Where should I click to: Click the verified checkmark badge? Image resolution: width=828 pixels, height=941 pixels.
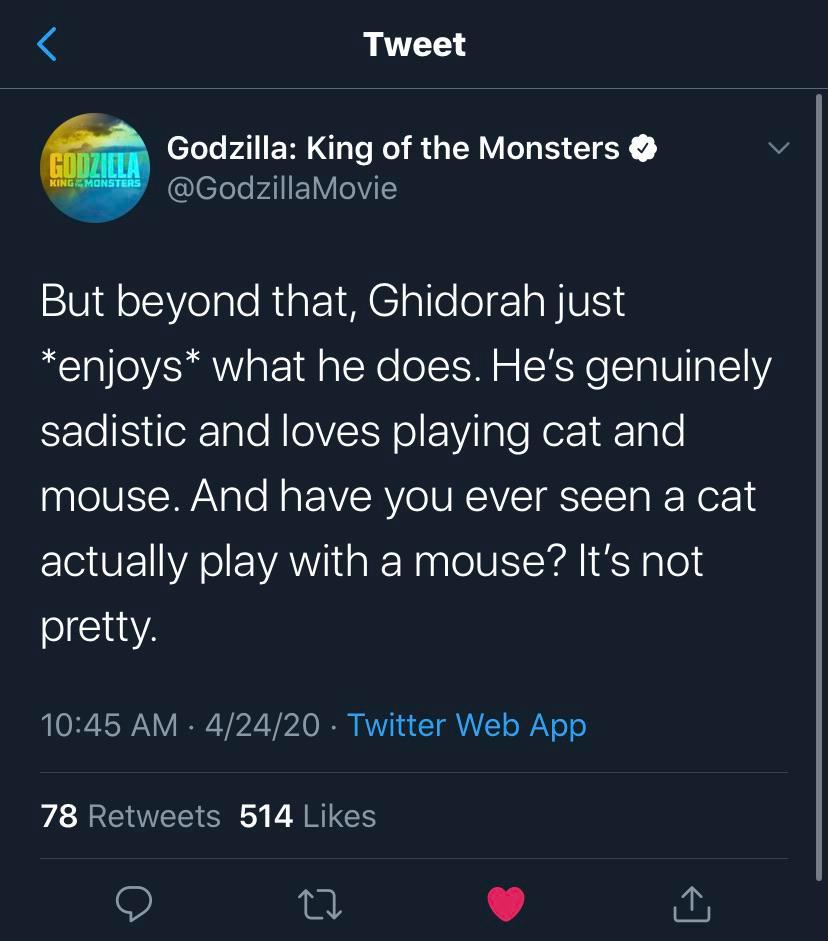[645, 147]
